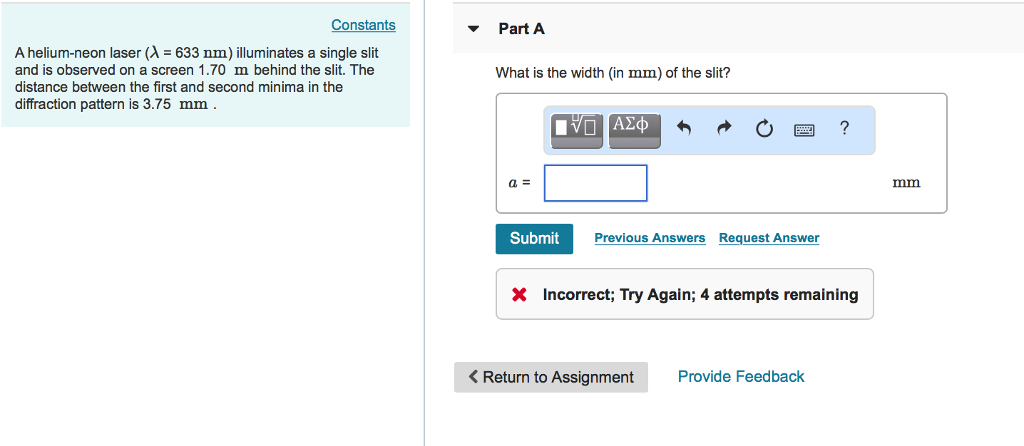Open the Constants link
Viewport: 1024px width, 446px height.
coord(363,25)
